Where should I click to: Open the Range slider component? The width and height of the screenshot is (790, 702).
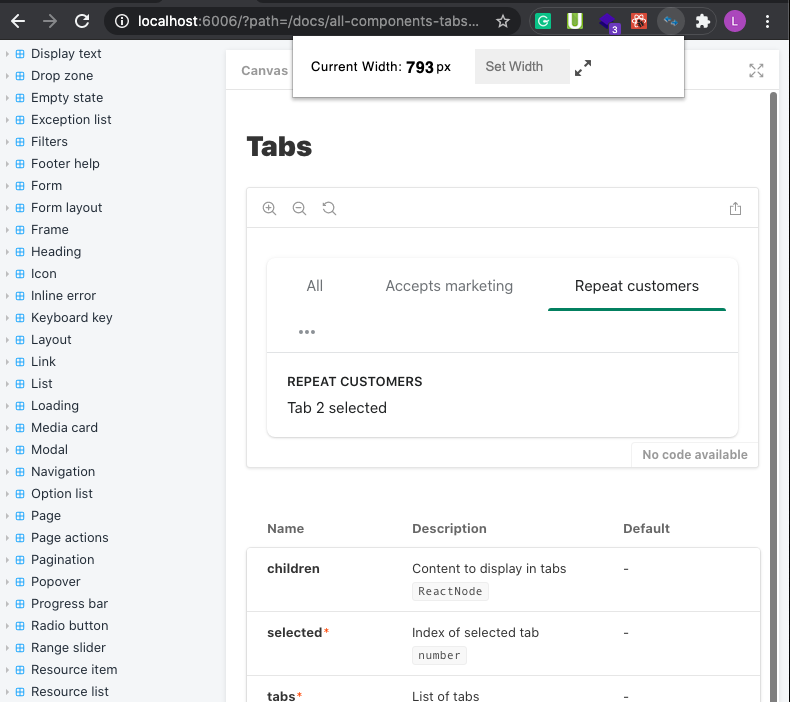tap(69, 648)
